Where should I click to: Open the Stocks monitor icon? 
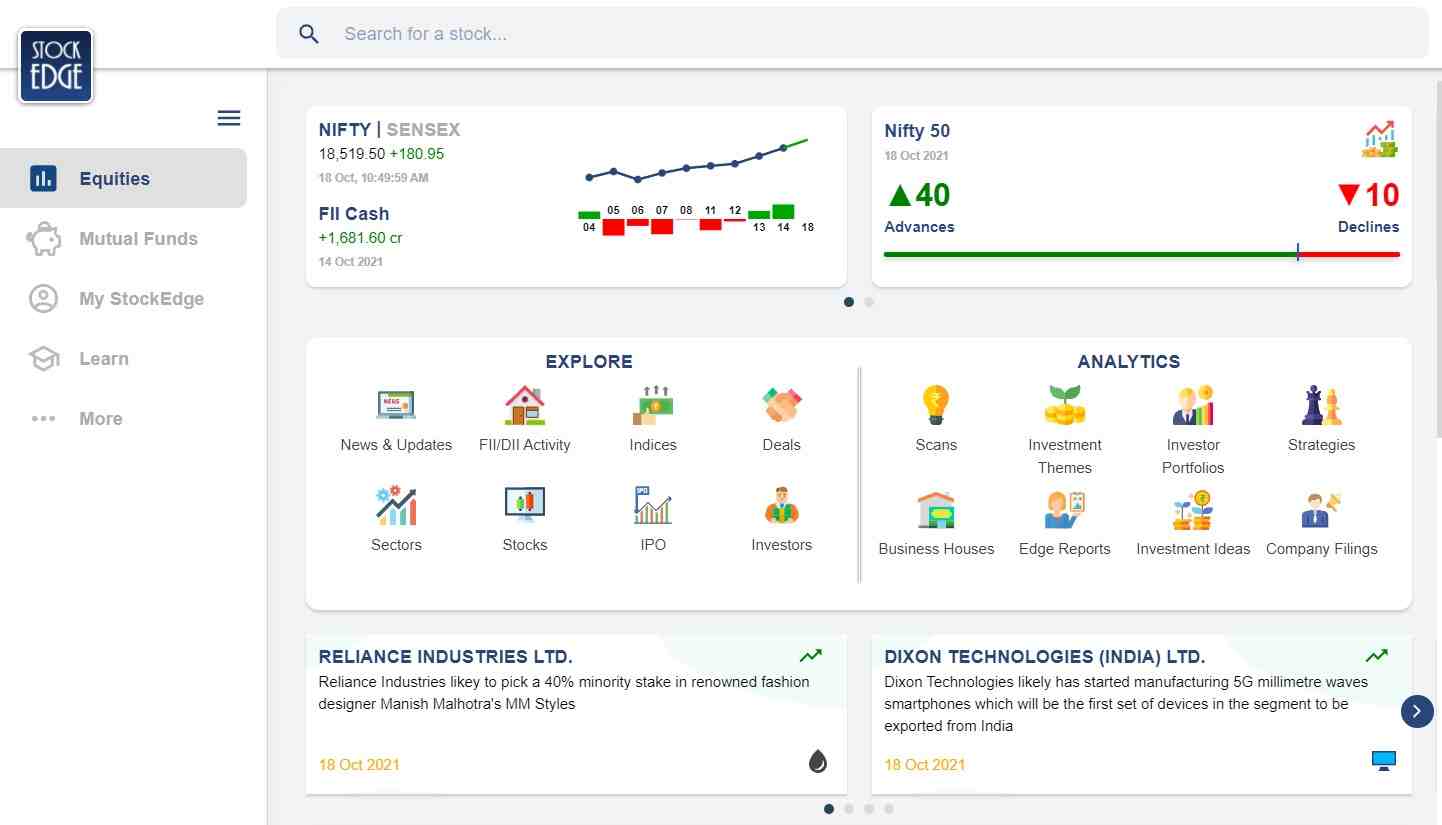tap(525, 505)
